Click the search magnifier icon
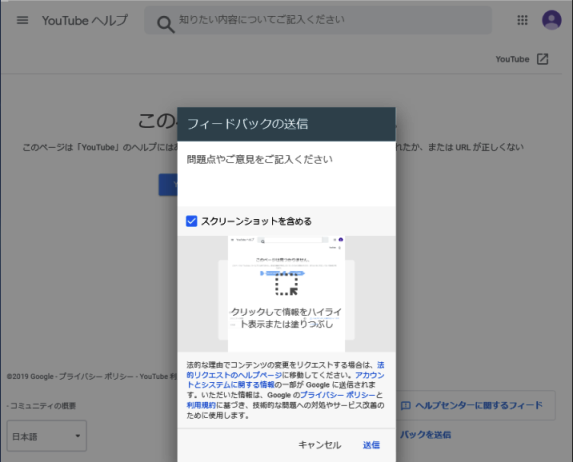 166,24
